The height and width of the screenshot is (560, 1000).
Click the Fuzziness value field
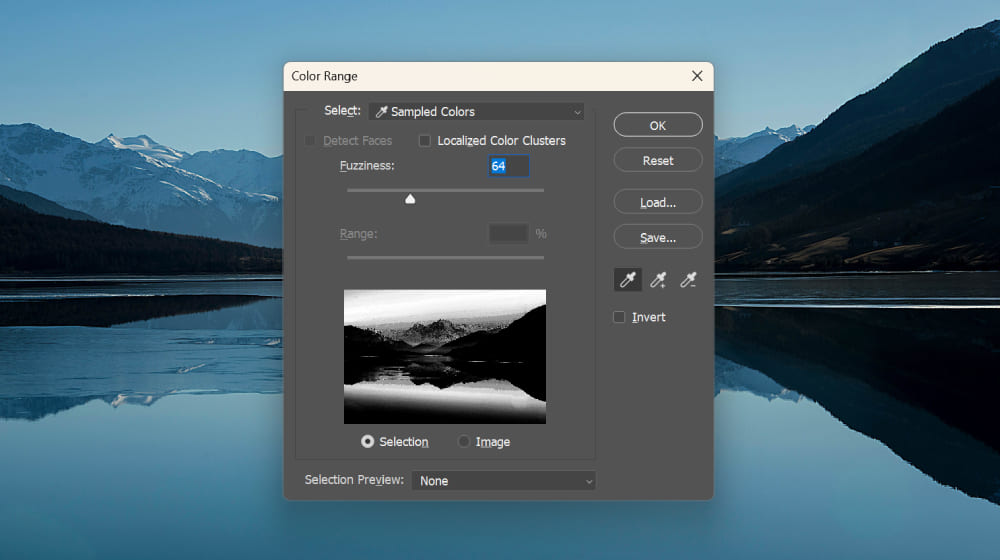508,166
